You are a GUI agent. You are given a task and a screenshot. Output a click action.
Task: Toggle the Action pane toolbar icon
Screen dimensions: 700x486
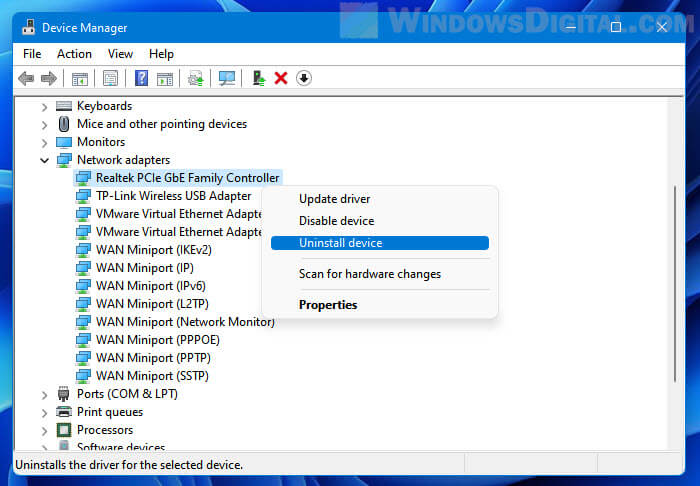pyautogui.click(x=165, y=79)
